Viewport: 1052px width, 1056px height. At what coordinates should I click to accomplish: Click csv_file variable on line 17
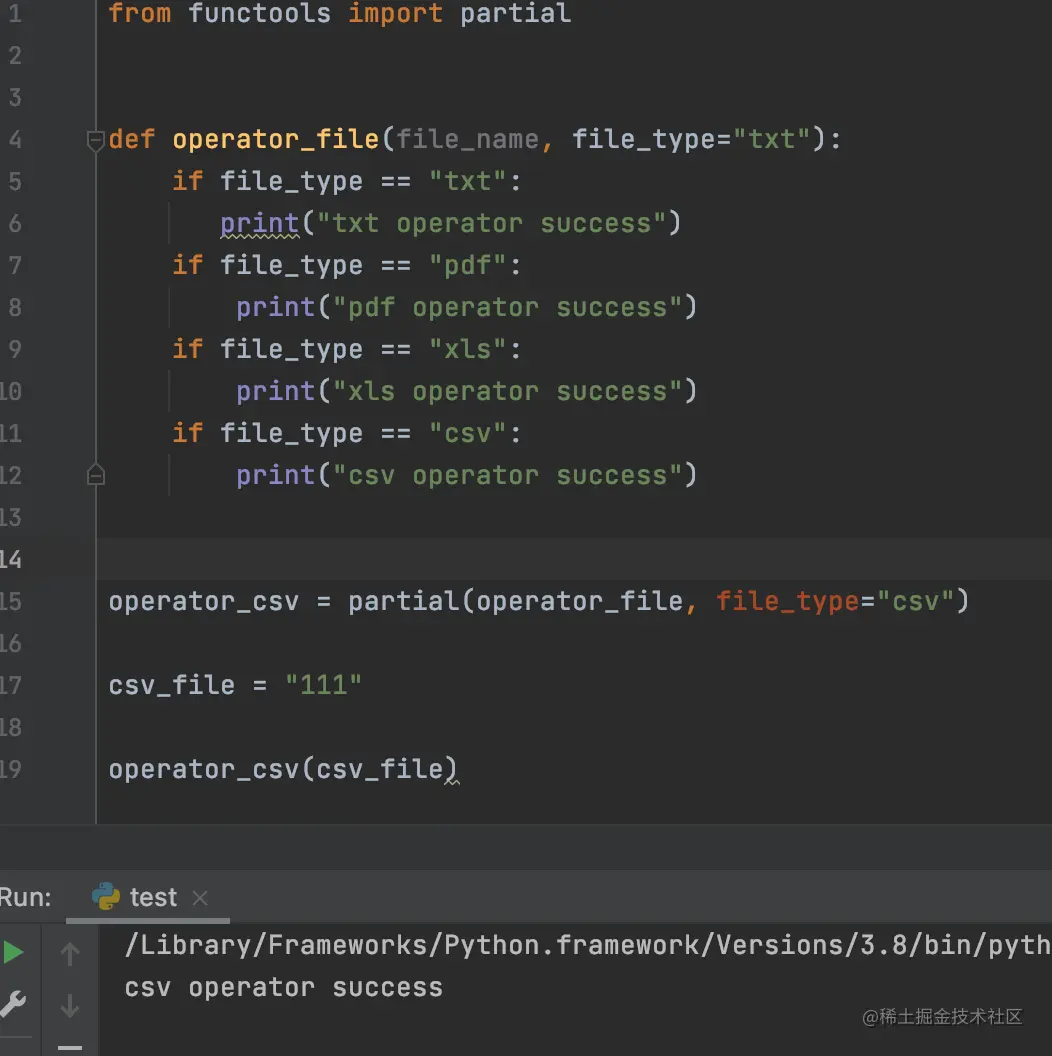coord(172,686)
